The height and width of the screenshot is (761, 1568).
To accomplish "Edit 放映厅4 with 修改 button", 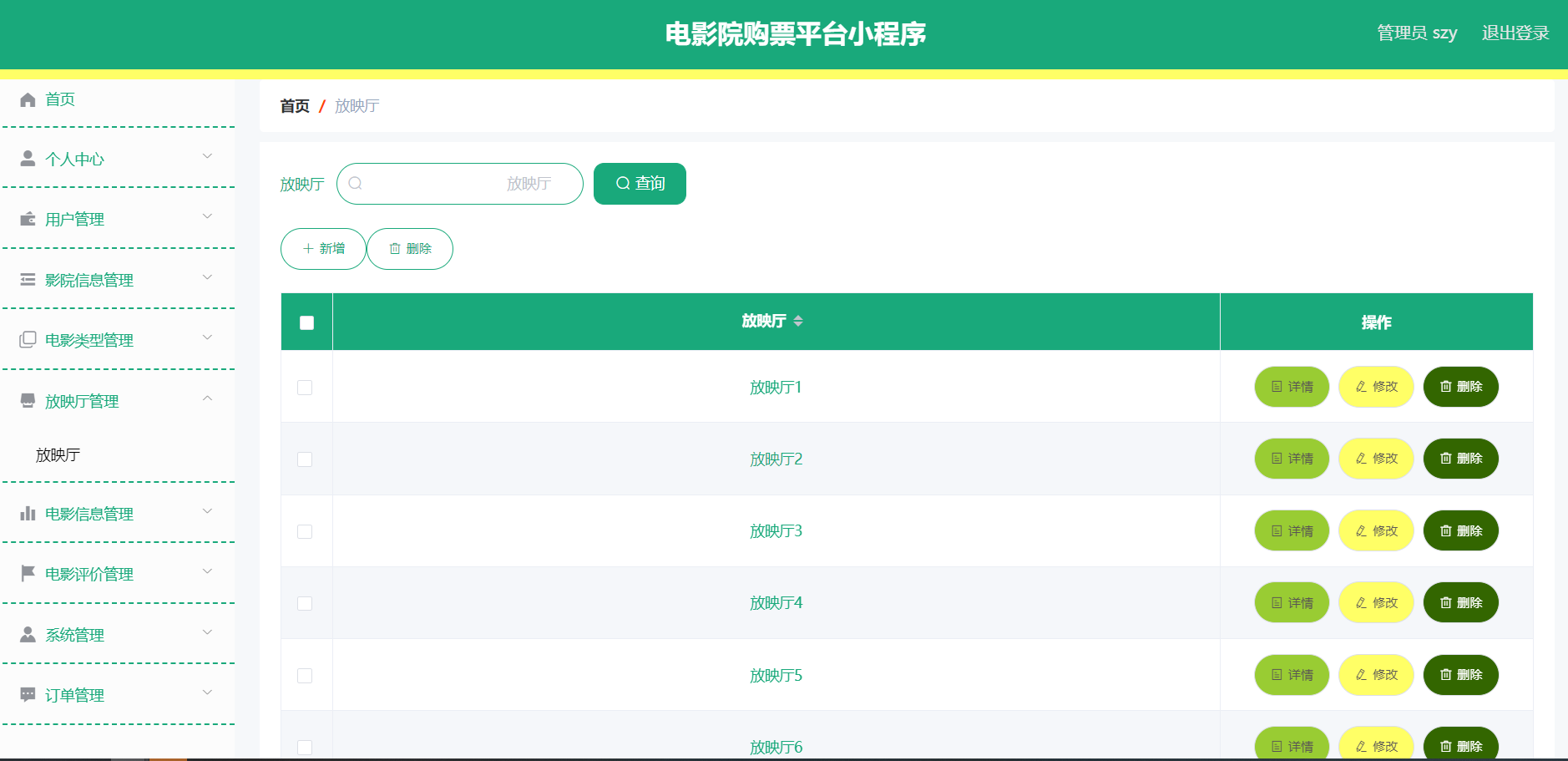I will 1376,602.
